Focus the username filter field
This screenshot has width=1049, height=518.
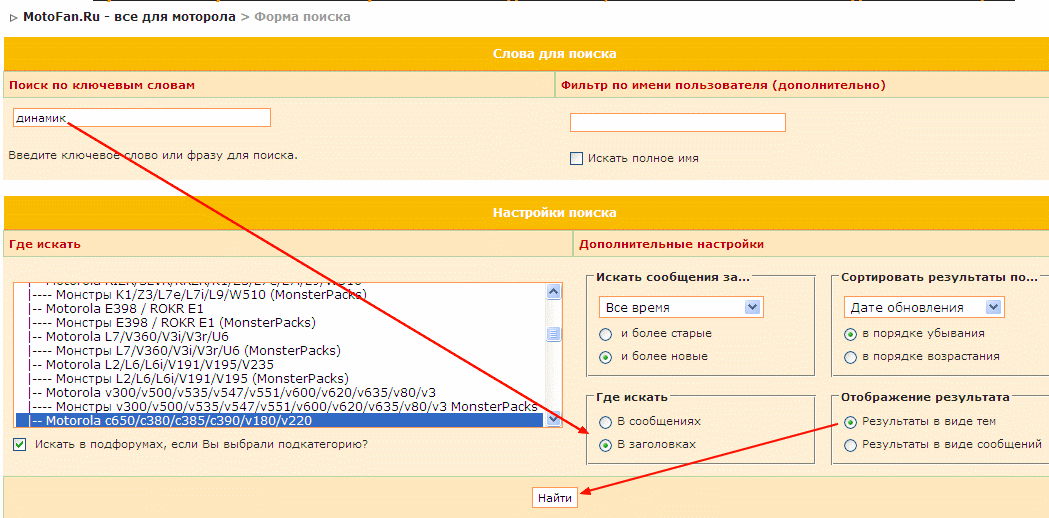678,122
